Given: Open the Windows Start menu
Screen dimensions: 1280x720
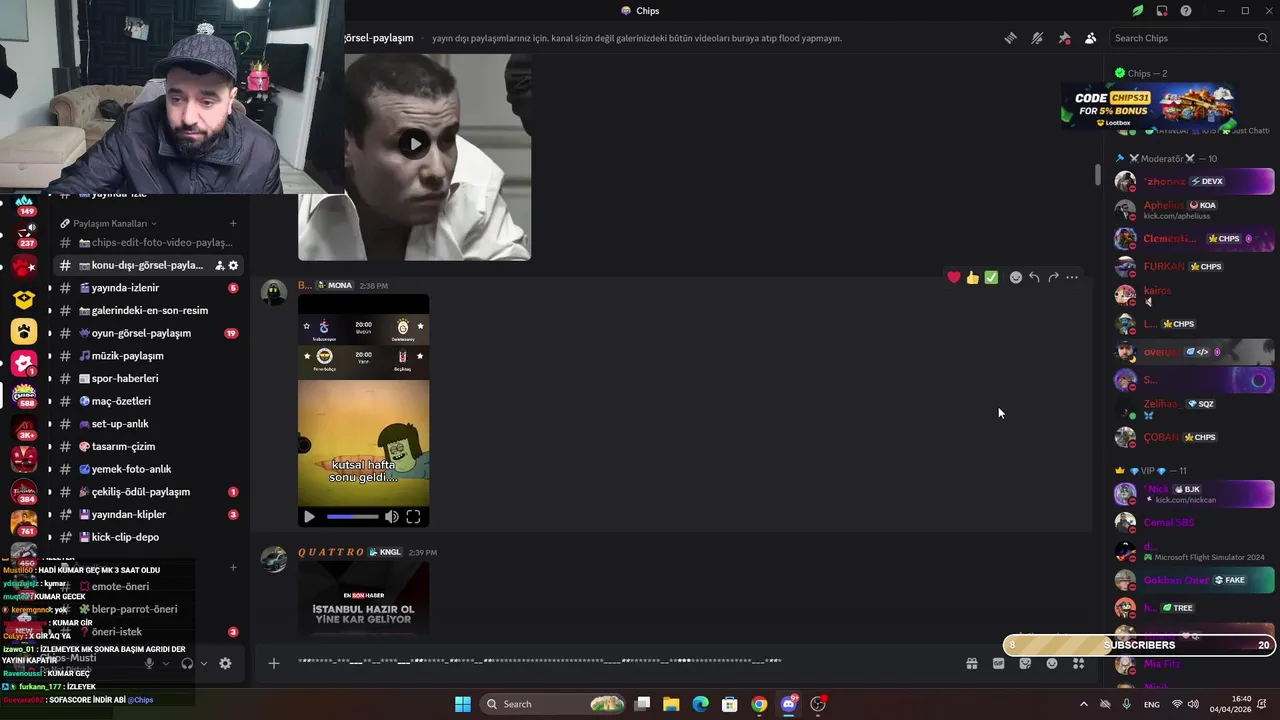Looking at the screenshot, I should click(x=463, y=704).
